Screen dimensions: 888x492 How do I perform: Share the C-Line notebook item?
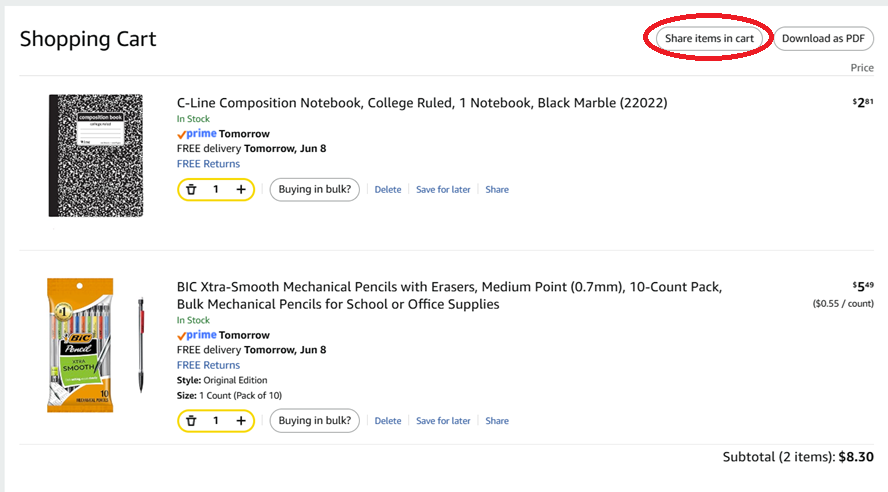point(497,190)
